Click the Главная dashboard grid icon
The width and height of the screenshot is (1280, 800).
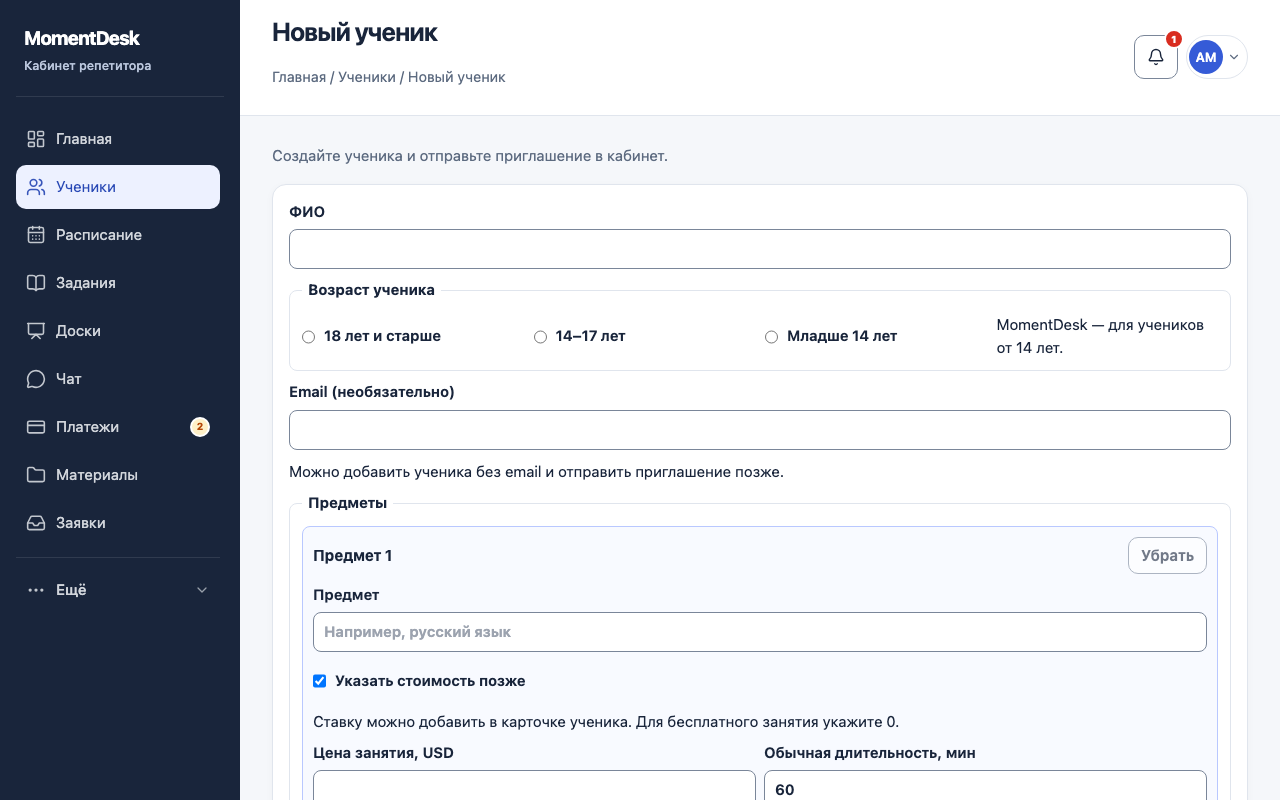36,139
